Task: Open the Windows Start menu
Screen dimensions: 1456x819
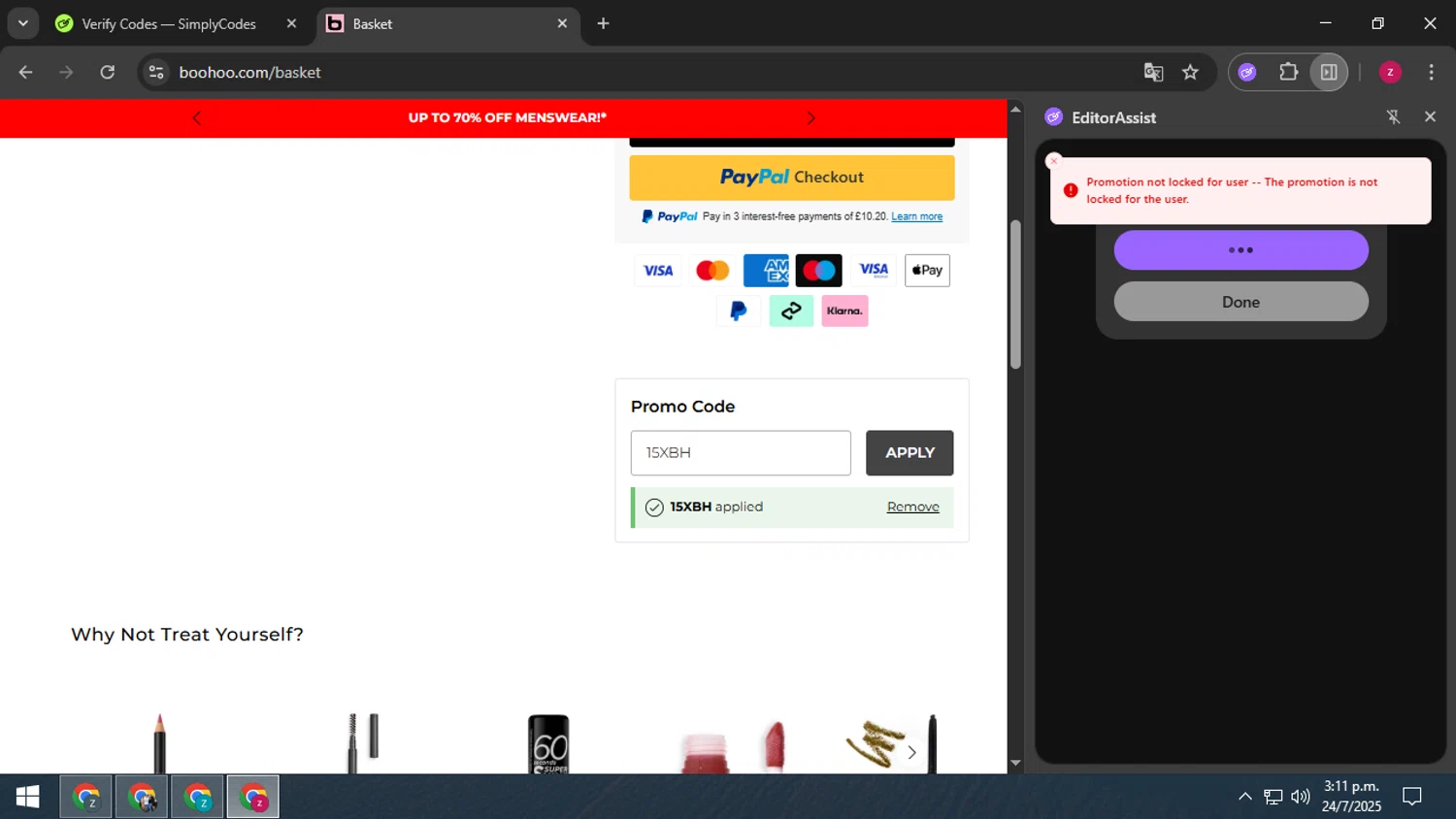Action: 28,797
